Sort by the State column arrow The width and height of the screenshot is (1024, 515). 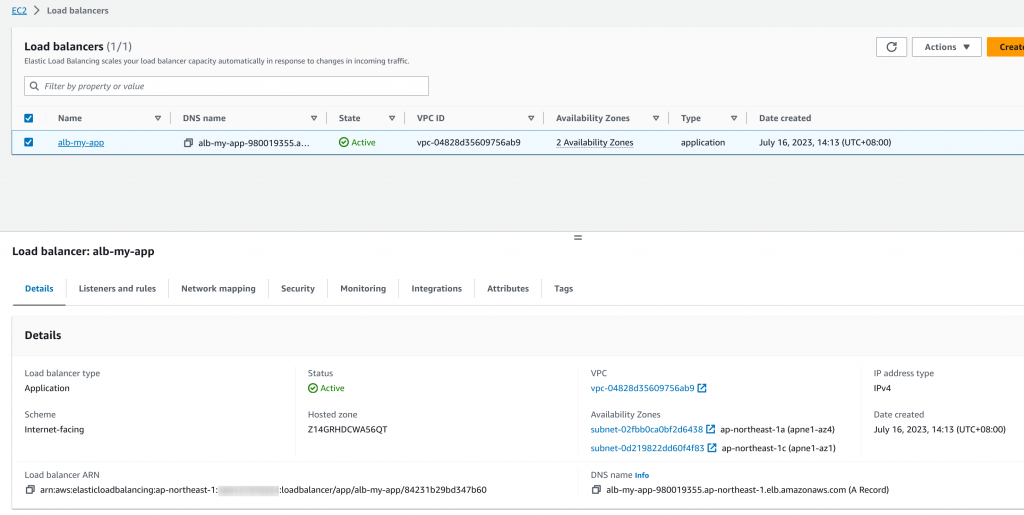point(392,118)
